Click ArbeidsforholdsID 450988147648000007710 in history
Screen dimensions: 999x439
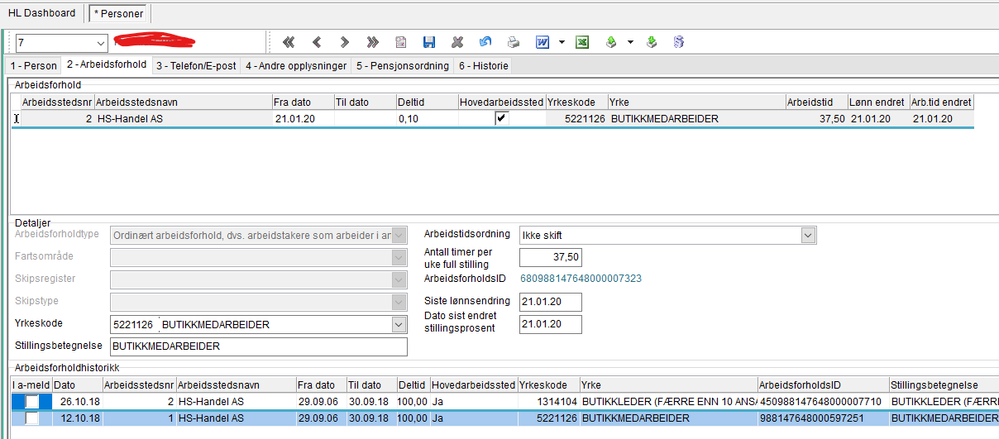point(823,402)
